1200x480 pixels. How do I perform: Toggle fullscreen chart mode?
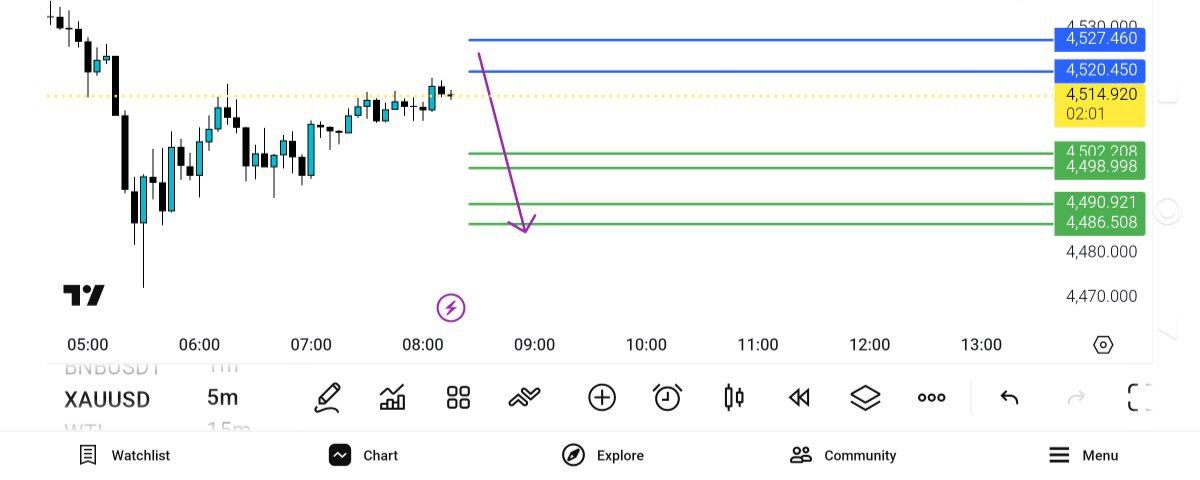point(1139,398)
